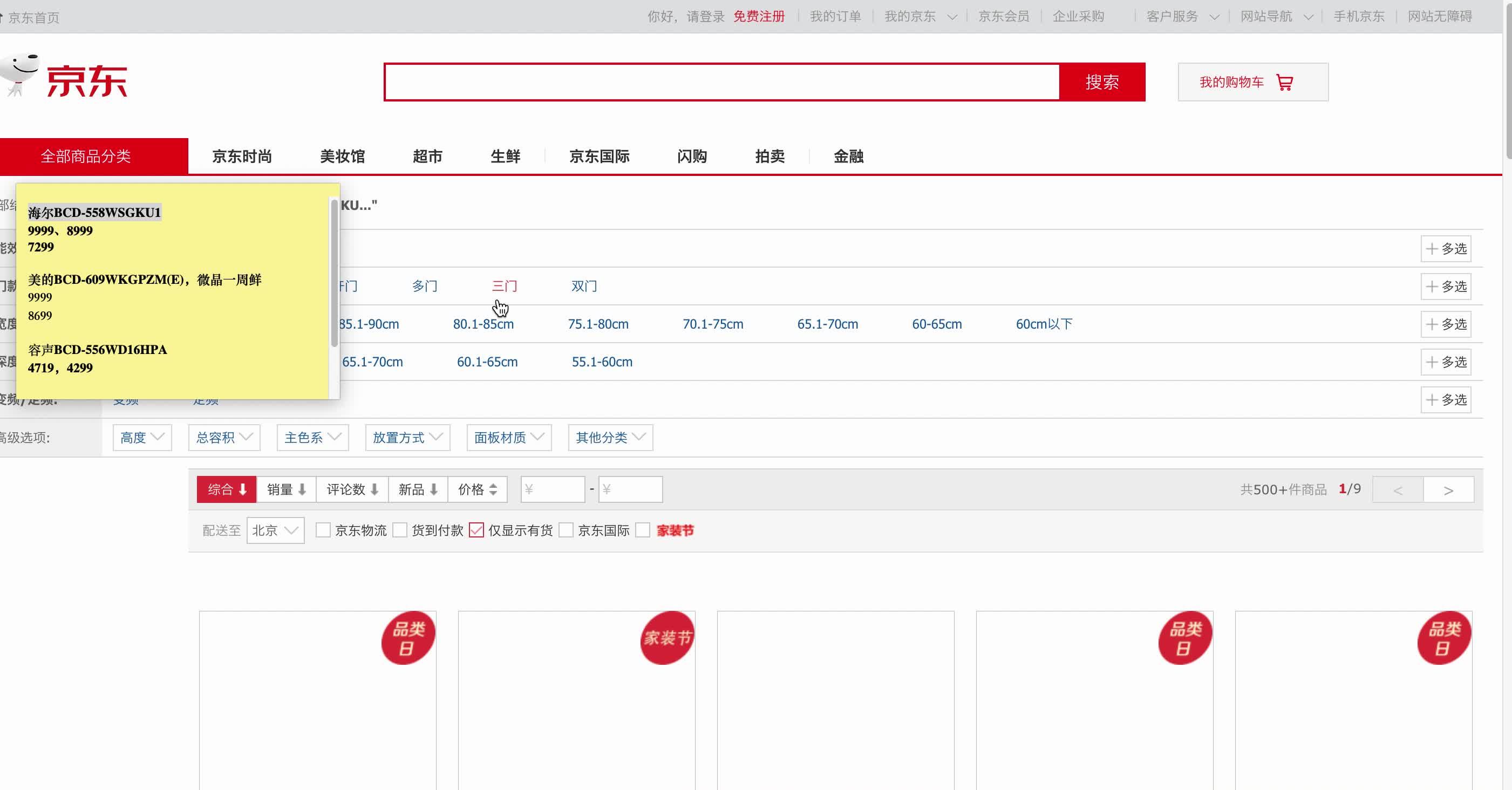Click the 品类日 badge on fourth product card

pyautogui.click(x=1185, y=638)
